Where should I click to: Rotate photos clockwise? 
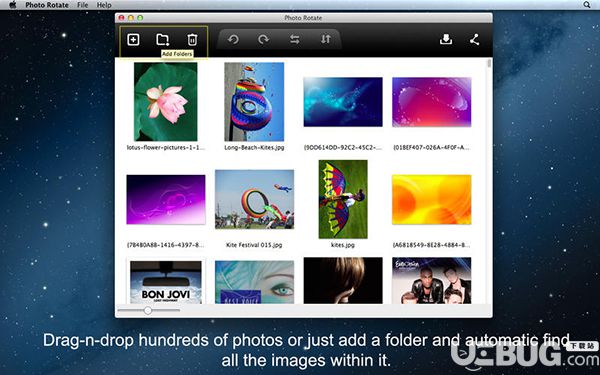tap(263, 39)
